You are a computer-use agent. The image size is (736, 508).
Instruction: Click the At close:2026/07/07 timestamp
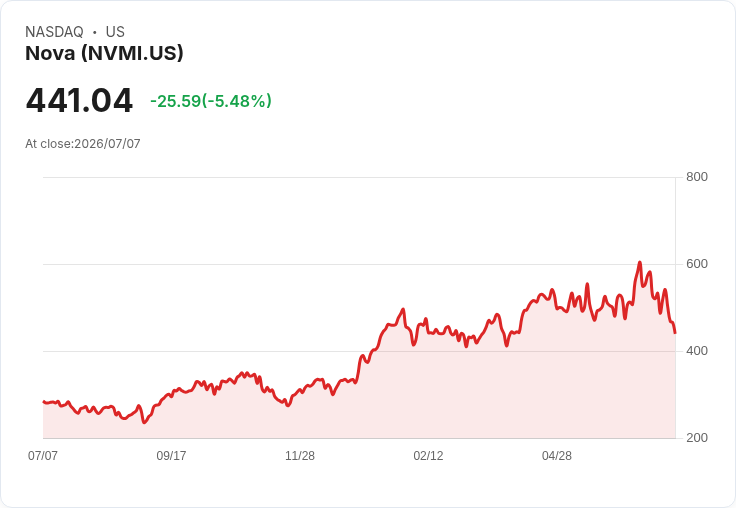83,144
